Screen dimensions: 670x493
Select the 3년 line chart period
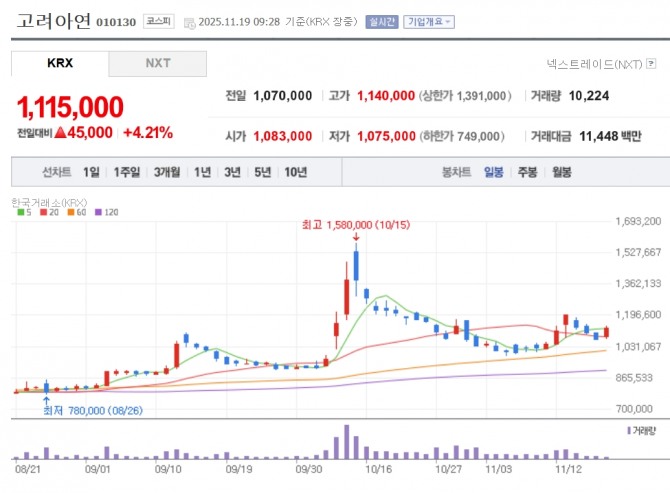(232, 172)
